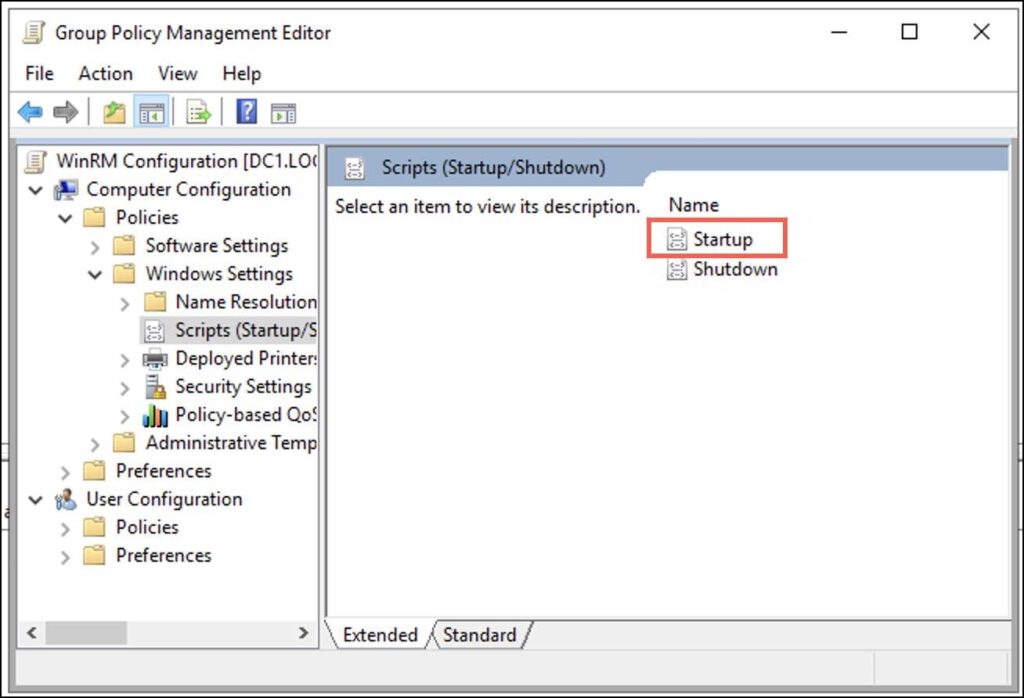Open the Action menu
Viewport: 1024px width, 698px height.
(105, 73)
